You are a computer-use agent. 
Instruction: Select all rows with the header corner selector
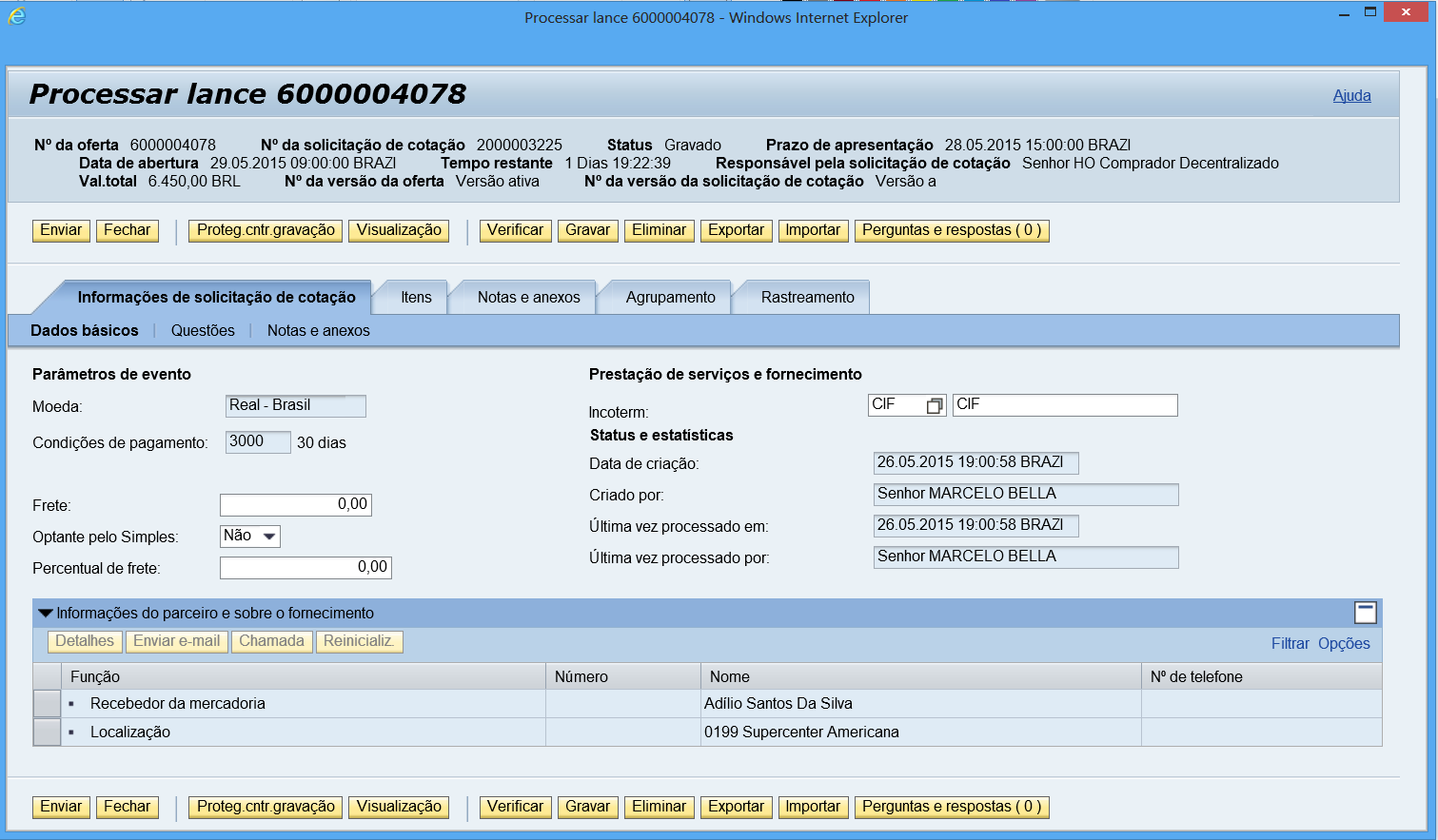tap(47, 676)
